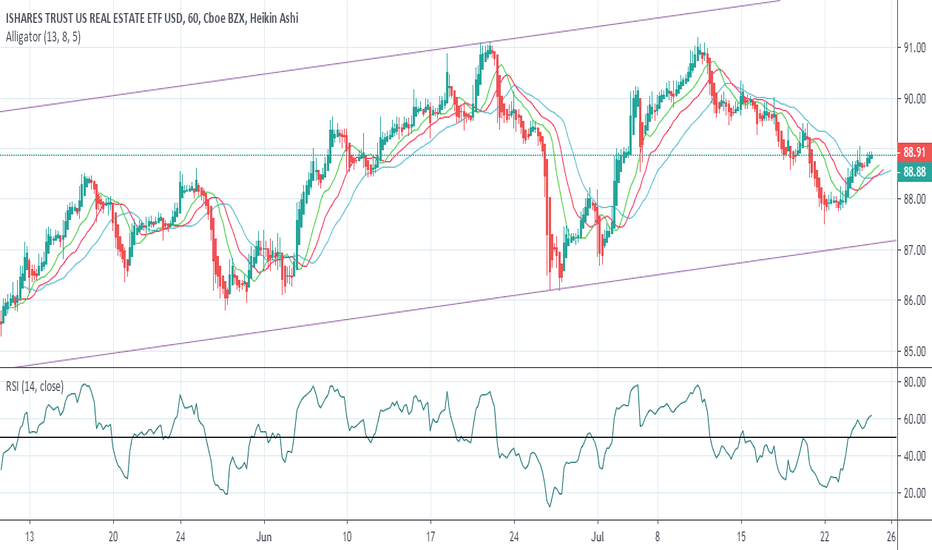This screenshot has width=932, height=550.
Task: Click the RSI 20.00 scale label
Action: pyautogui.click(x=914, y=493)
